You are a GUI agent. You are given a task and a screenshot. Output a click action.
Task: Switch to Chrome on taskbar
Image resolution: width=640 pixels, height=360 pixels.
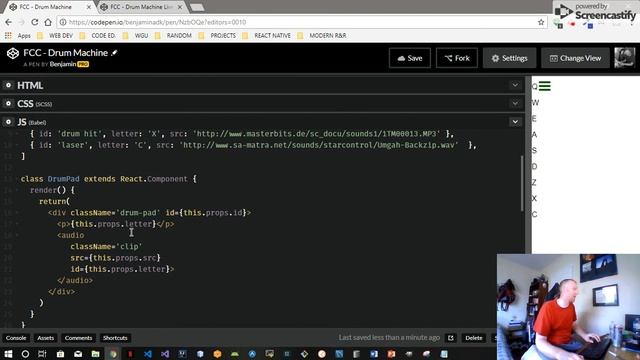point(113,354)
